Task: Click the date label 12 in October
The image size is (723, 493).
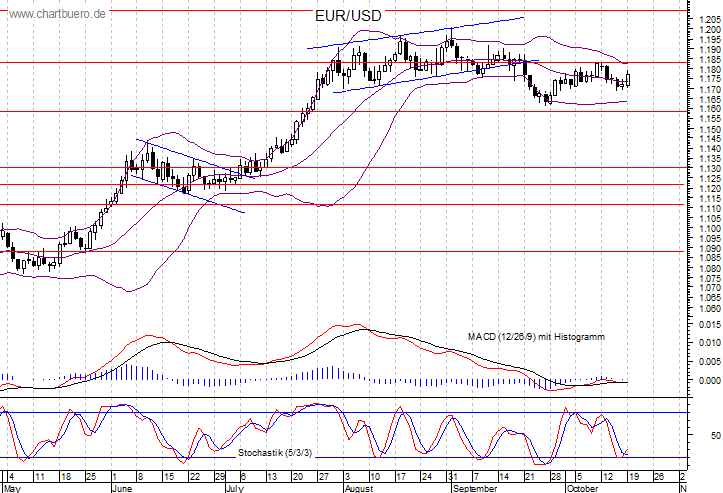Action: (608, 476)
